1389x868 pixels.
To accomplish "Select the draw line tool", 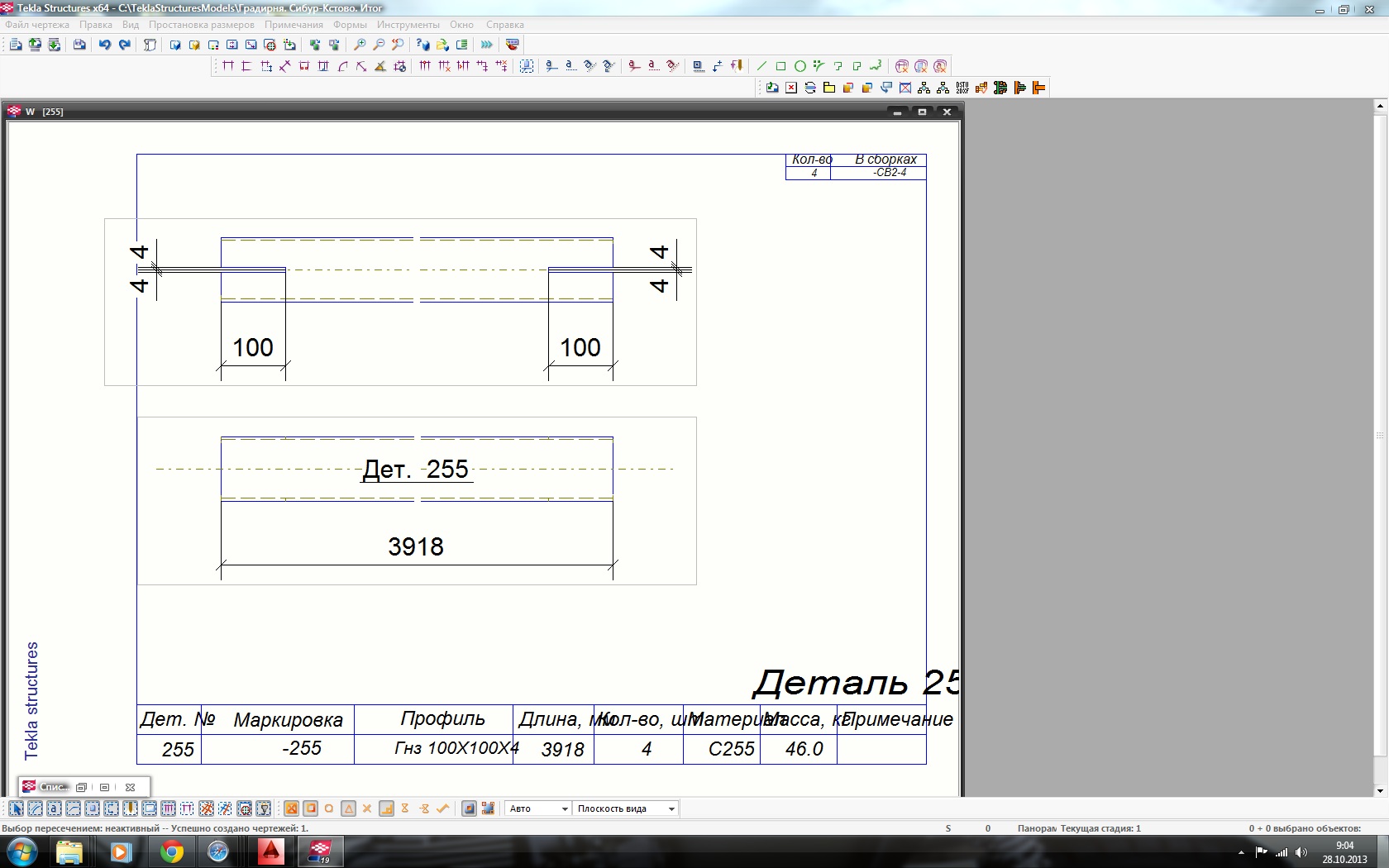I will [761, 66].
